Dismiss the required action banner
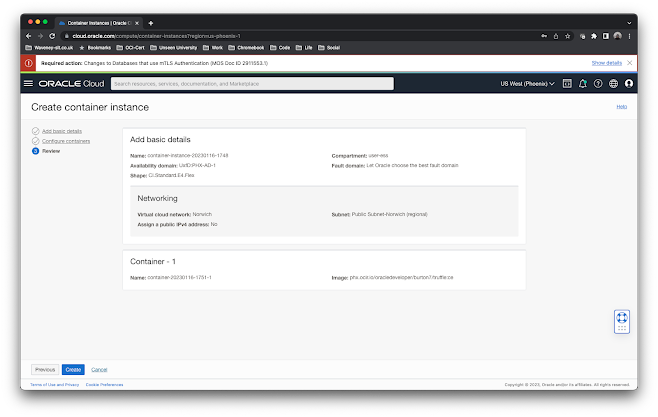This screenshot has width=658, height=417. tap(629, 63)
